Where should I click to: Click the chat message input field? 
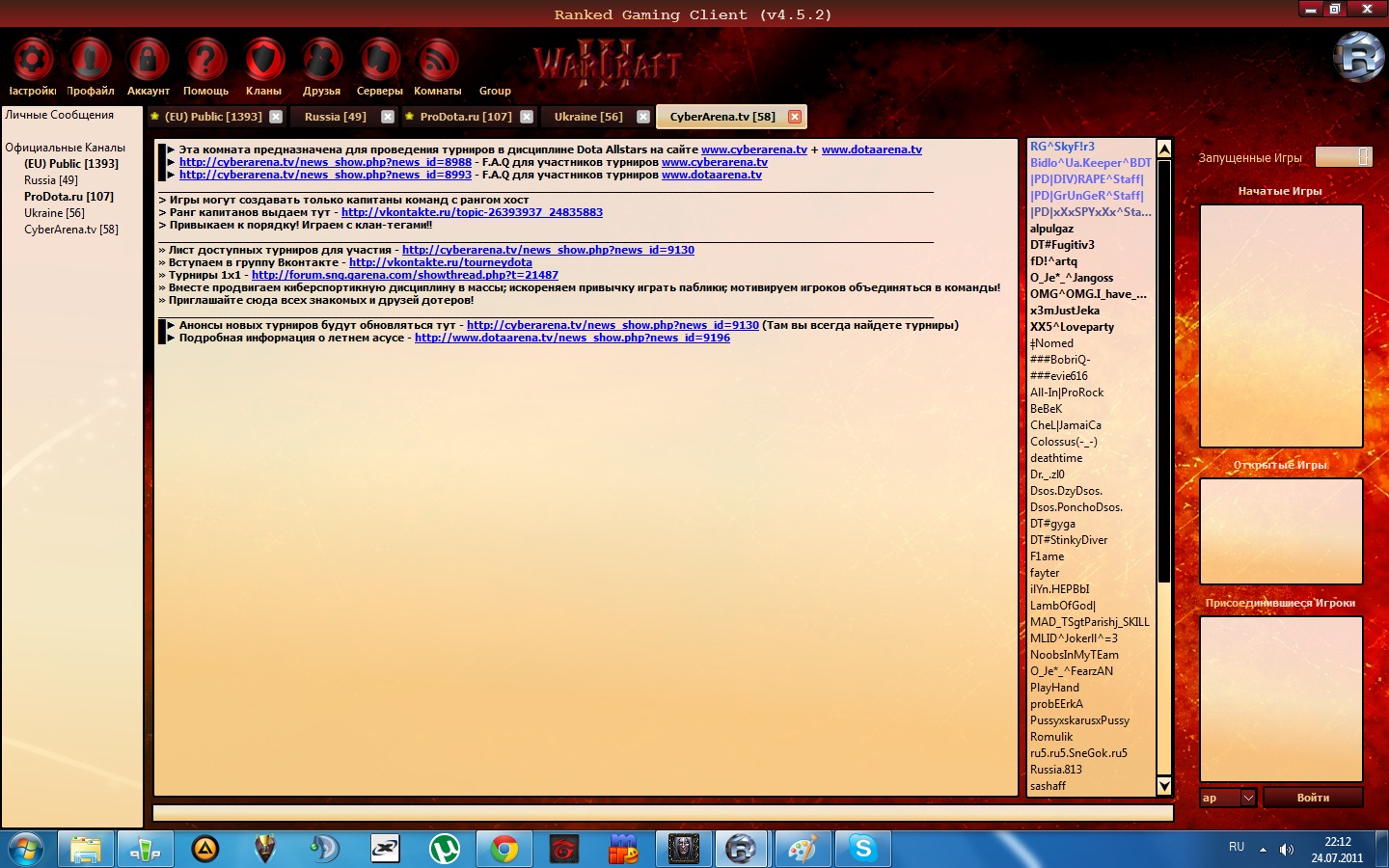tap(663, 813)
